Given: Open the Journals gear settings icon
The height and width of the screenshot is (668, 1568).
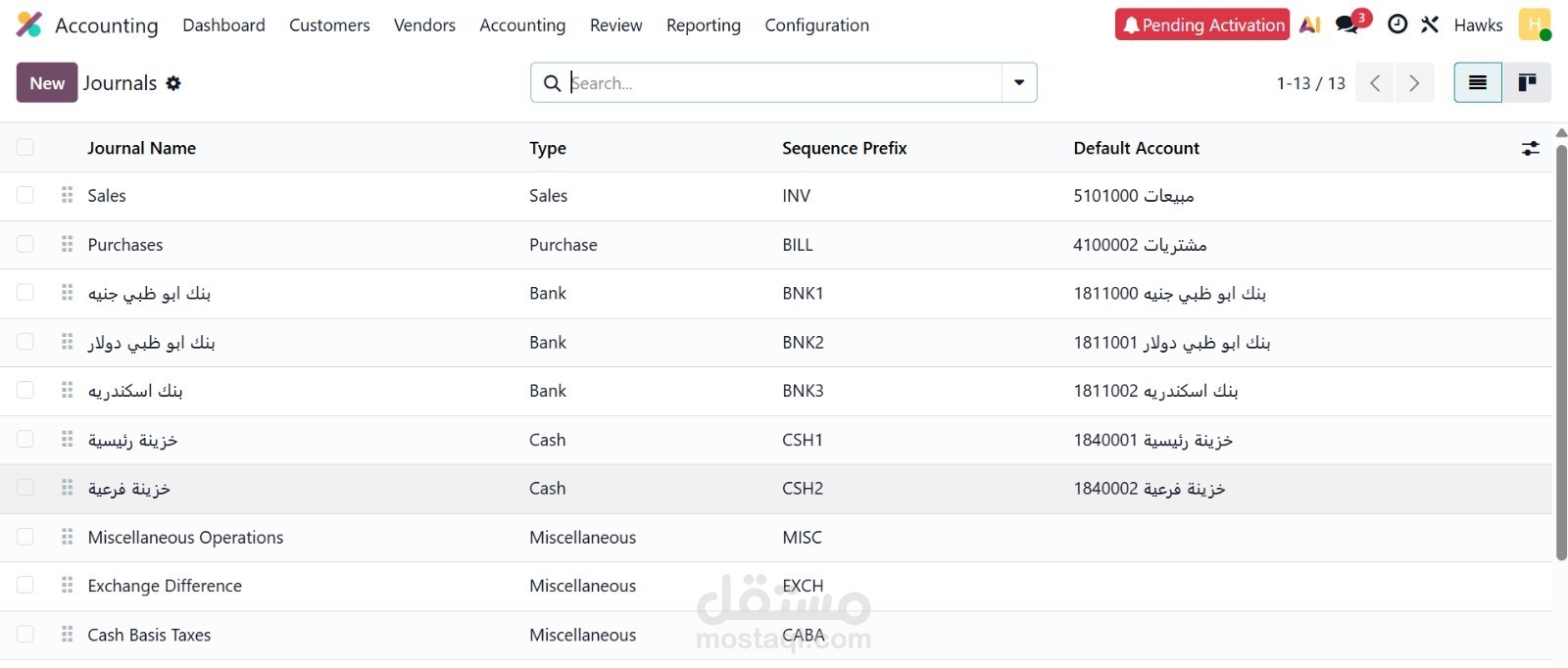Looking at the screenshot, I should (173, 83).
